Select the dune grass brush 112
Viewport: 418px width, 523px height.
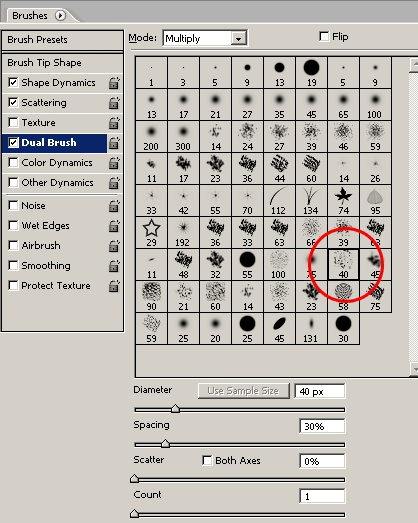280,200
